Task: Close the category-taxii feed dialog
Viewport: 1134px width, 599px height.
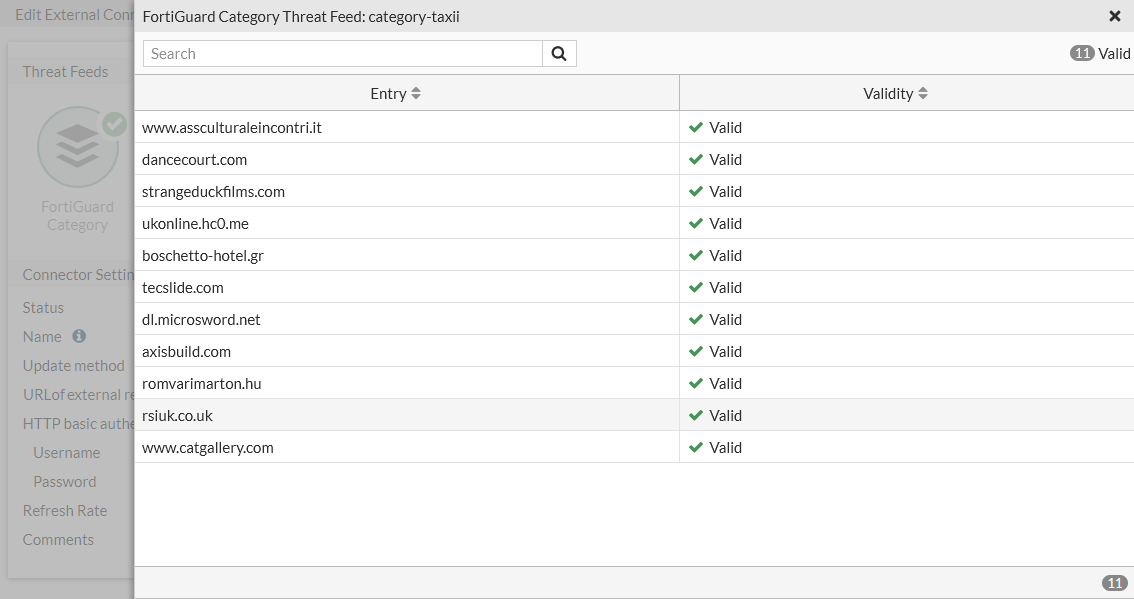Action: click(1116, 16)
